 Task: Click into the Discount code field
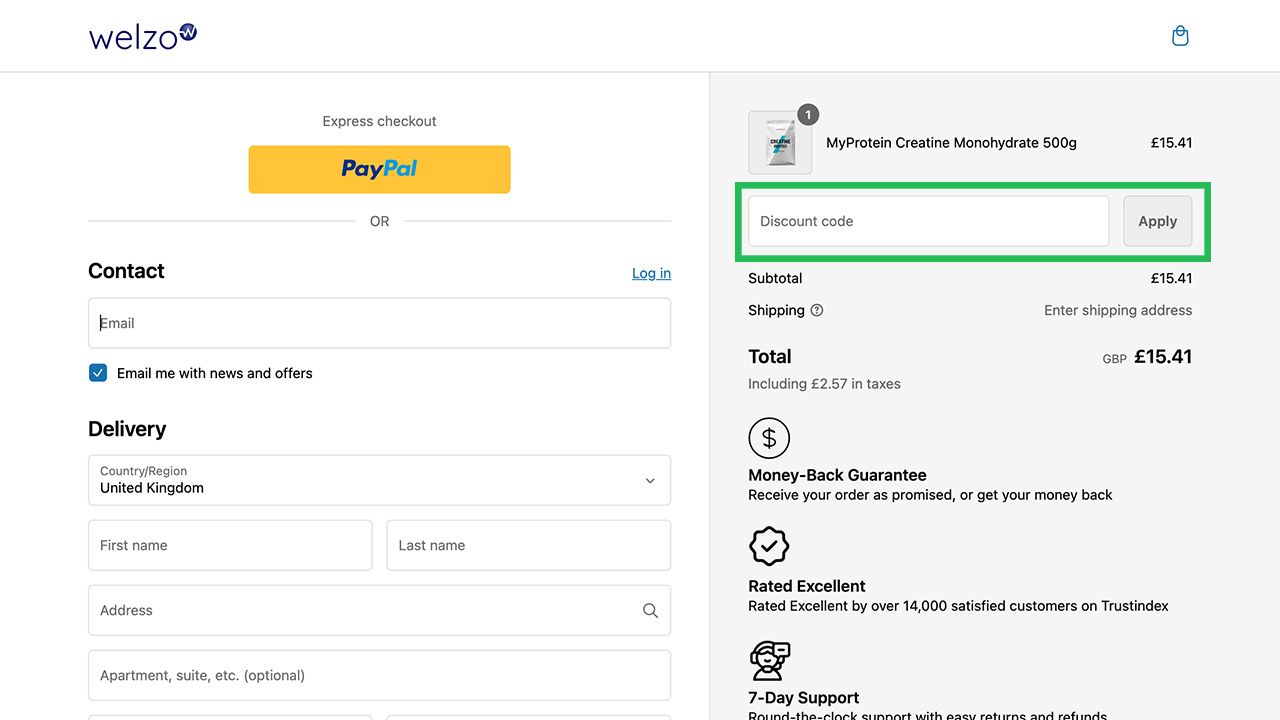point(928,221)
